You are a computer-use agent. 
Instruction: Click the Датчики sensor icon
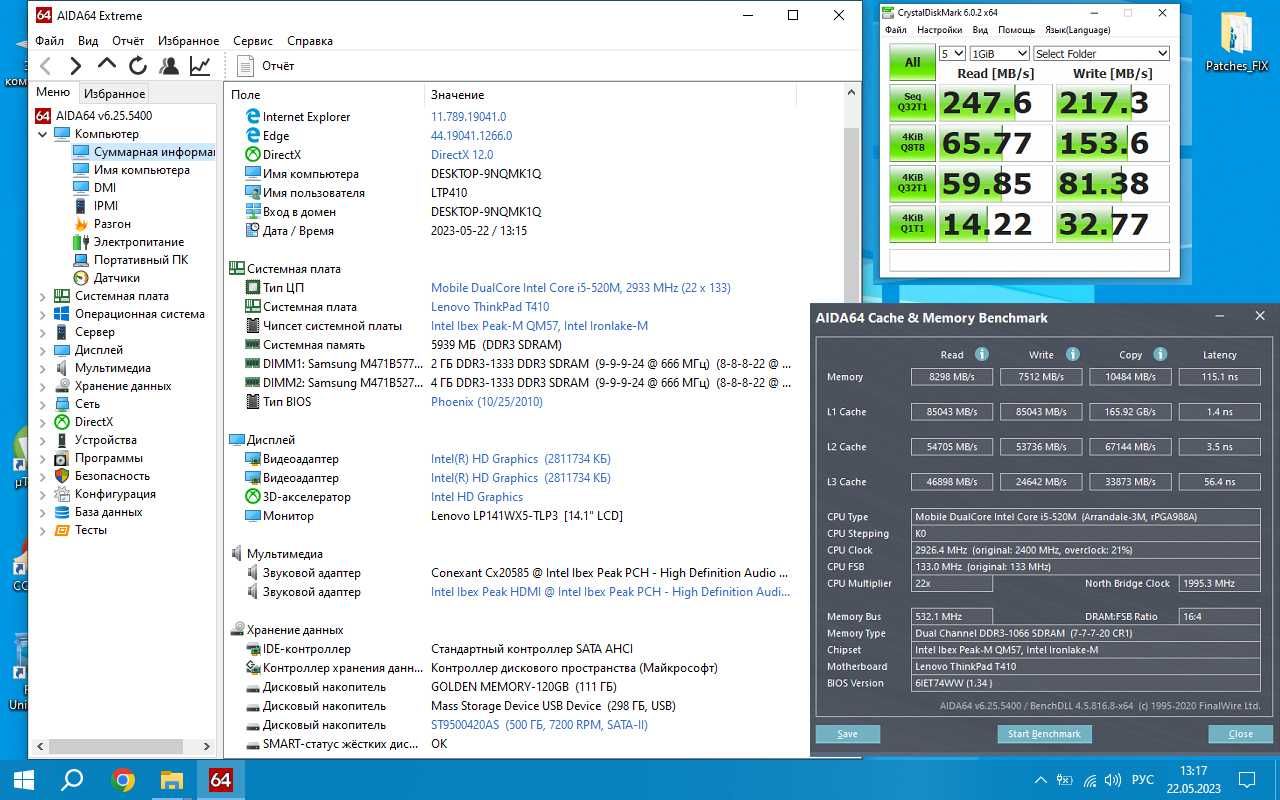coord(81,278)
